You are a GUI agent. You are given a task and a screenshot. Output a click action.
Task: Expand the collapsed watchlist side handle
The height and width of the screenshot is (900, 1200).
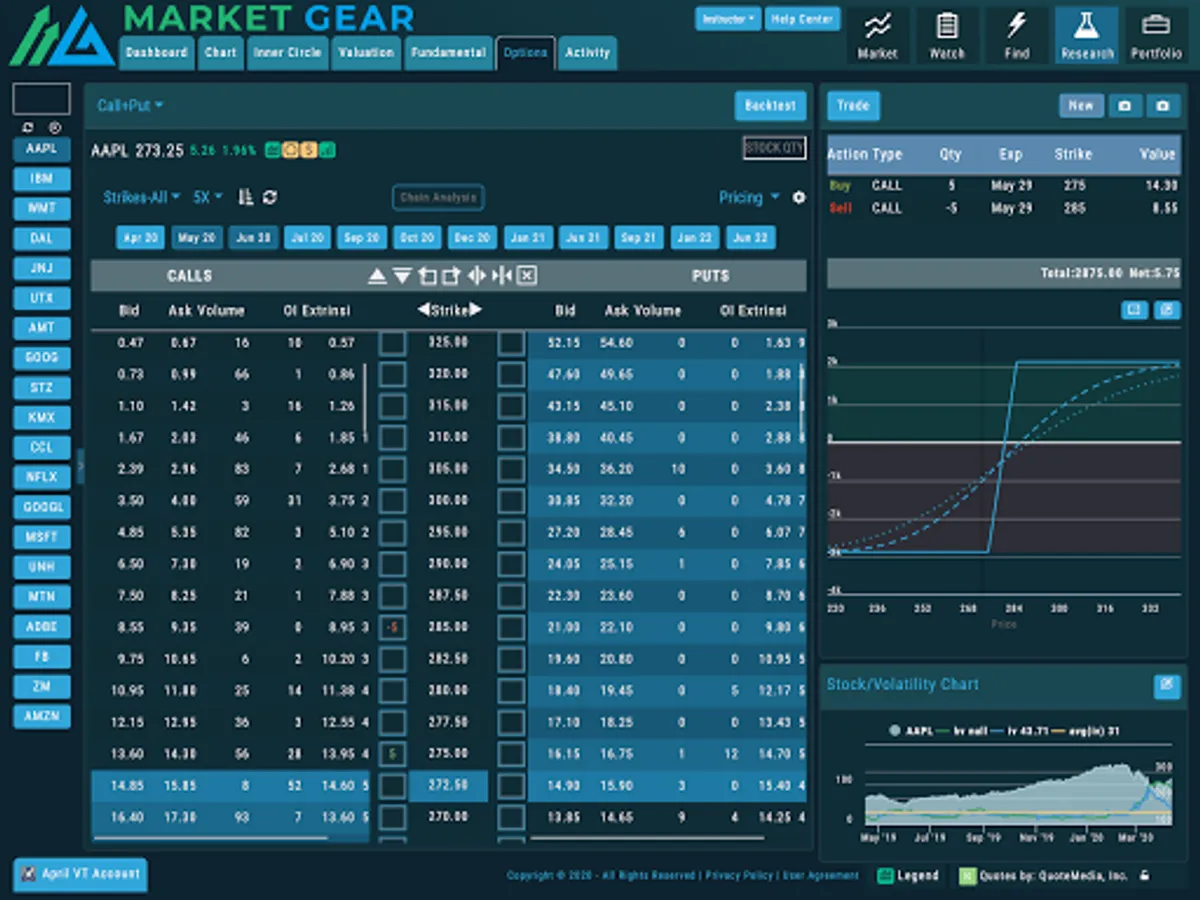(x=80, y=467)
